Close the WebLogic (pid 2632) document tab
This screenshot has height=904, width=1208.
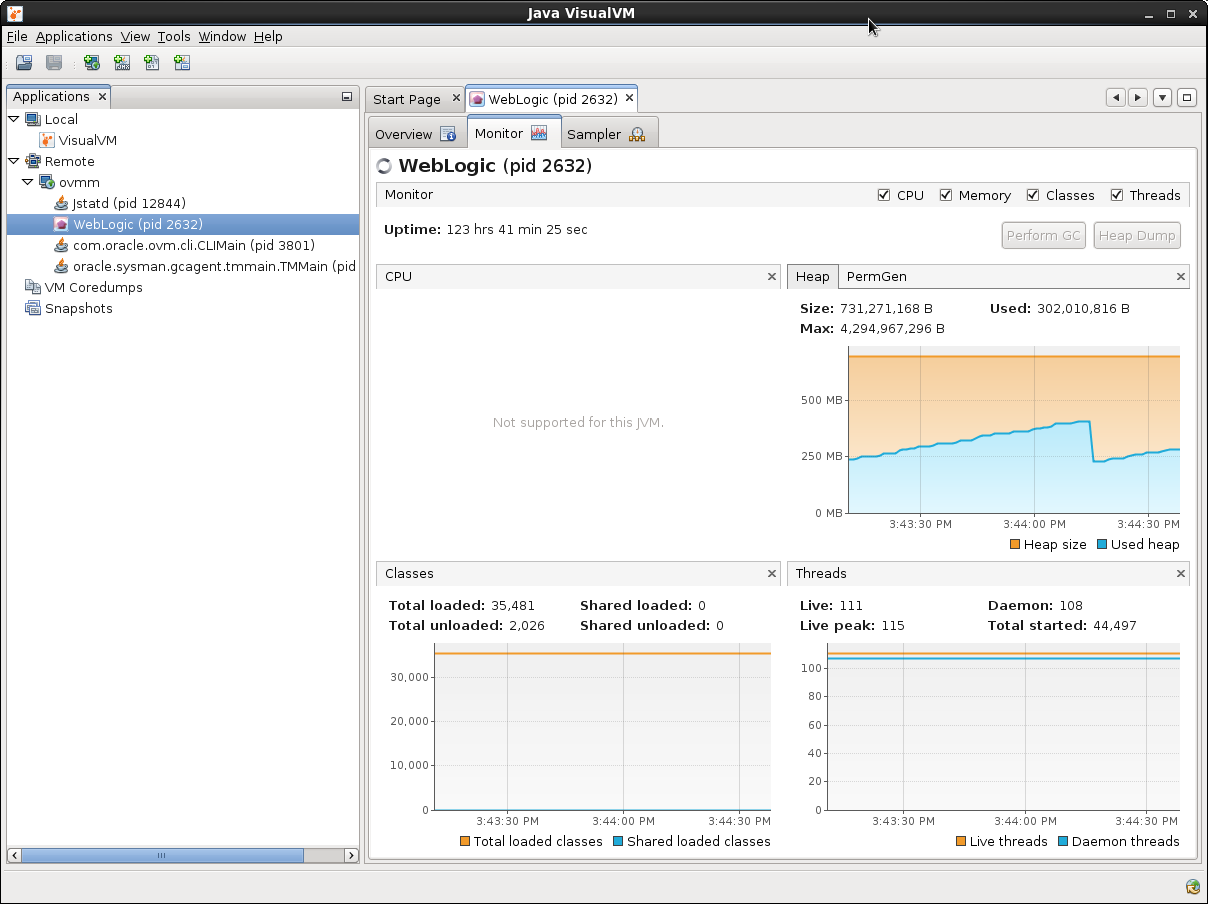point(629,98)
